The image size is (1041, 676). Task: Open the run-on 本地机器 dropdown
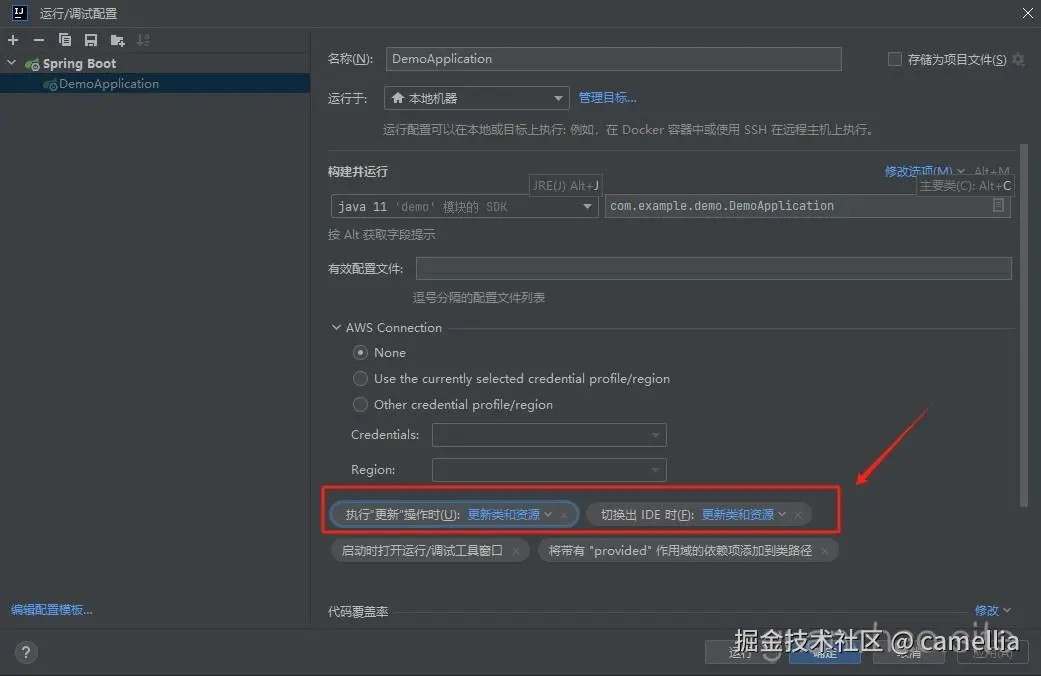point(477,98)
